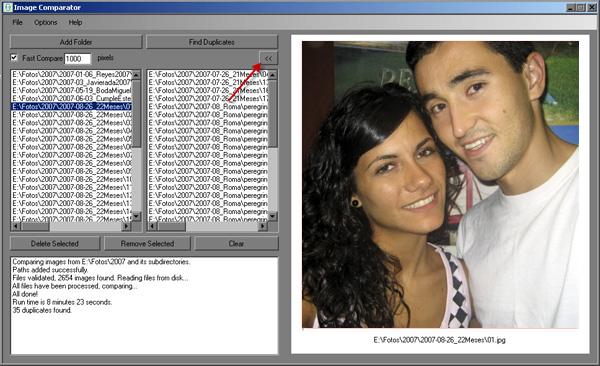Click the right list vertical scrollbar thumb

click(x=272, y=113)
